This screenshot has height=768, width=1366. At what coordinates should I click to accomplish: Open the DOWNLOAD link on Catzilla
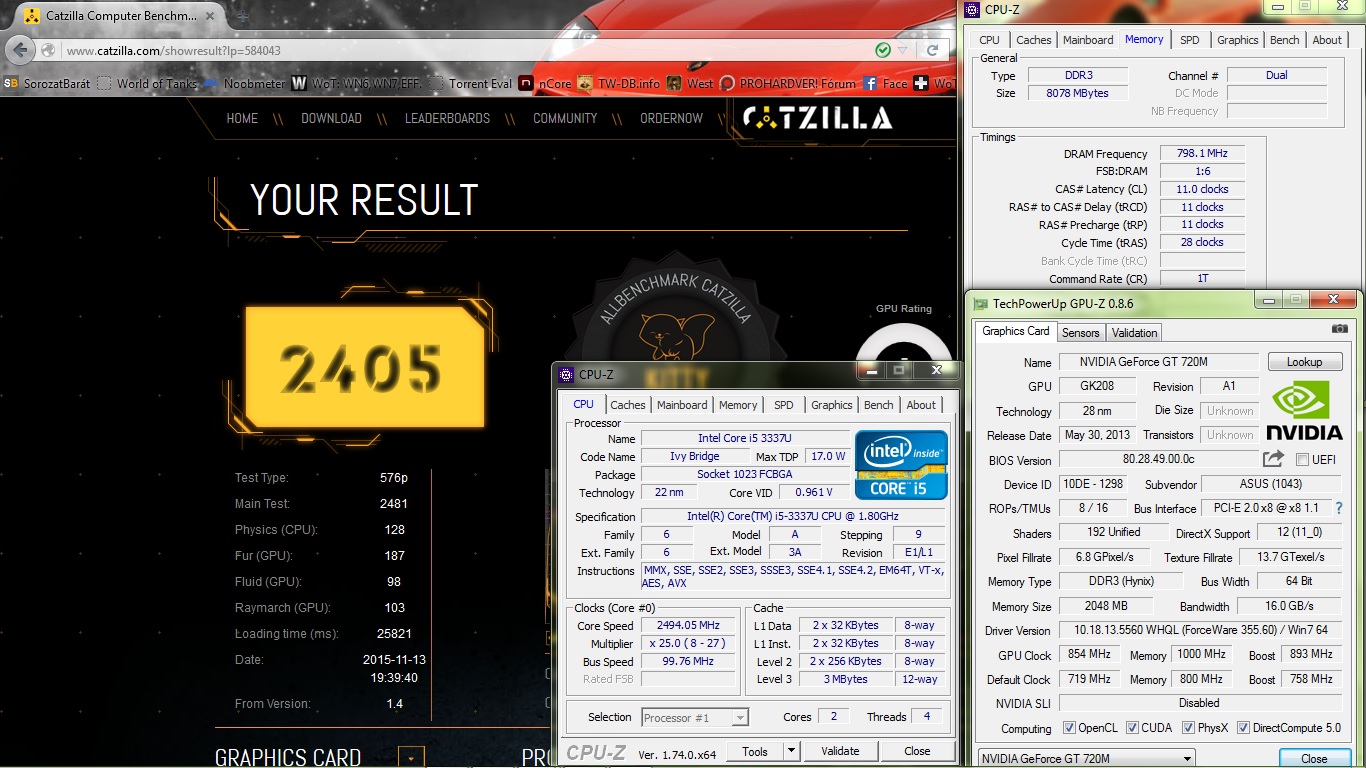click(331, 118)
